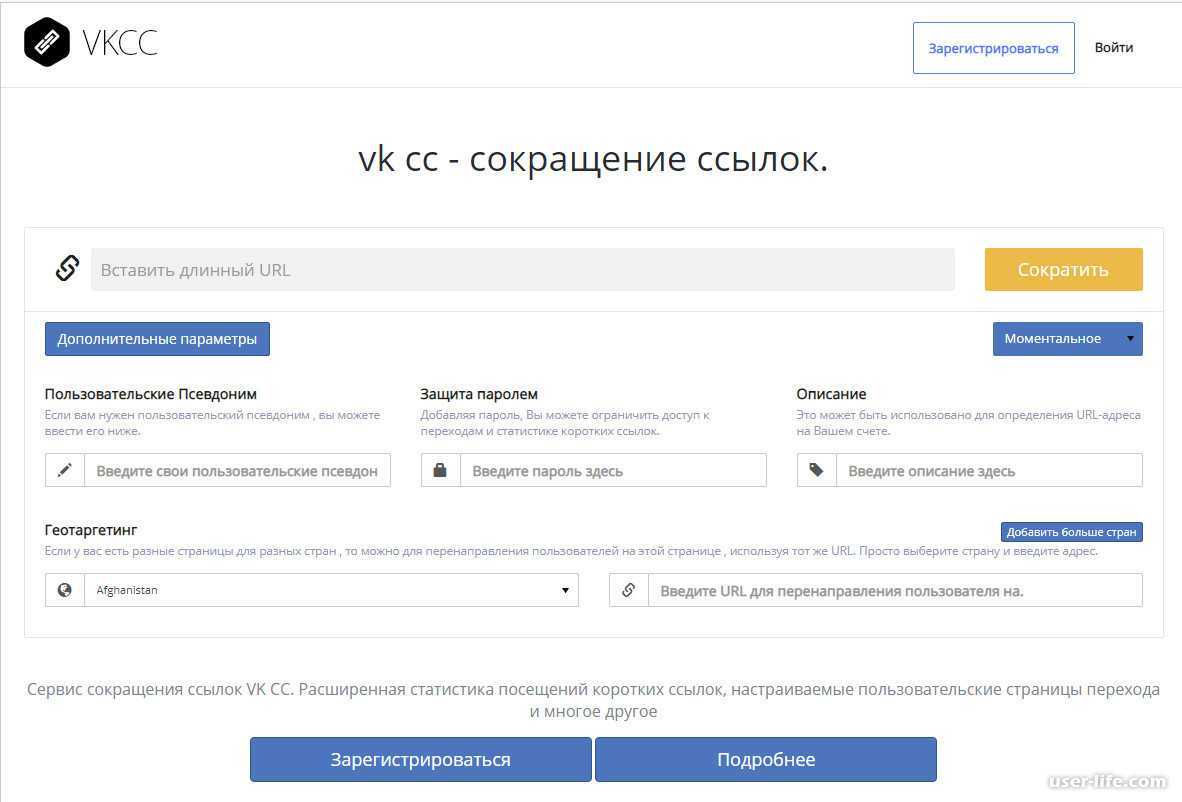1182x802 pixels.
Task: Click the VKCC hexagon logo icon
Action: pos(47,42)
